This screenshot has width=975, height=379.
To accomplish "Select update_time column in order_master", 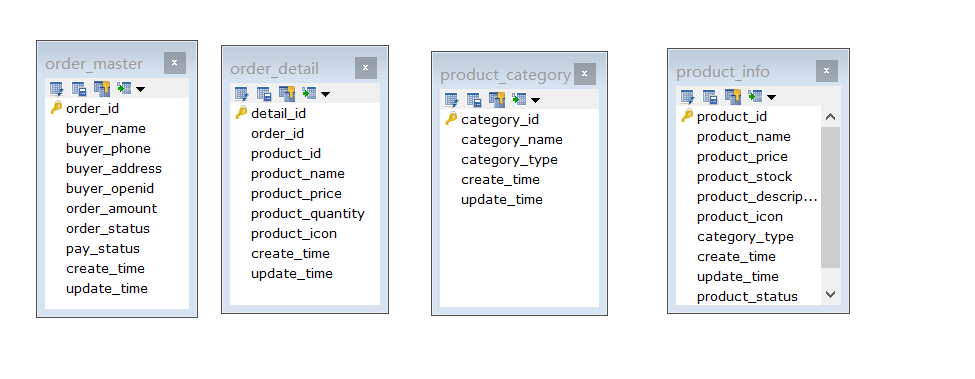I will (x=106, y=288).
